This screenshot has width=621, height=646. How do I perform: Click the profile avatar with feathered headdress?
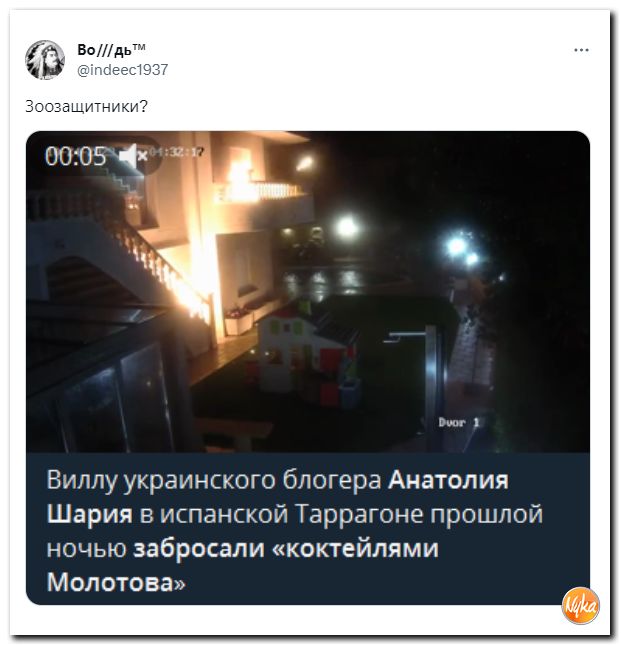[x=45, y=60]
